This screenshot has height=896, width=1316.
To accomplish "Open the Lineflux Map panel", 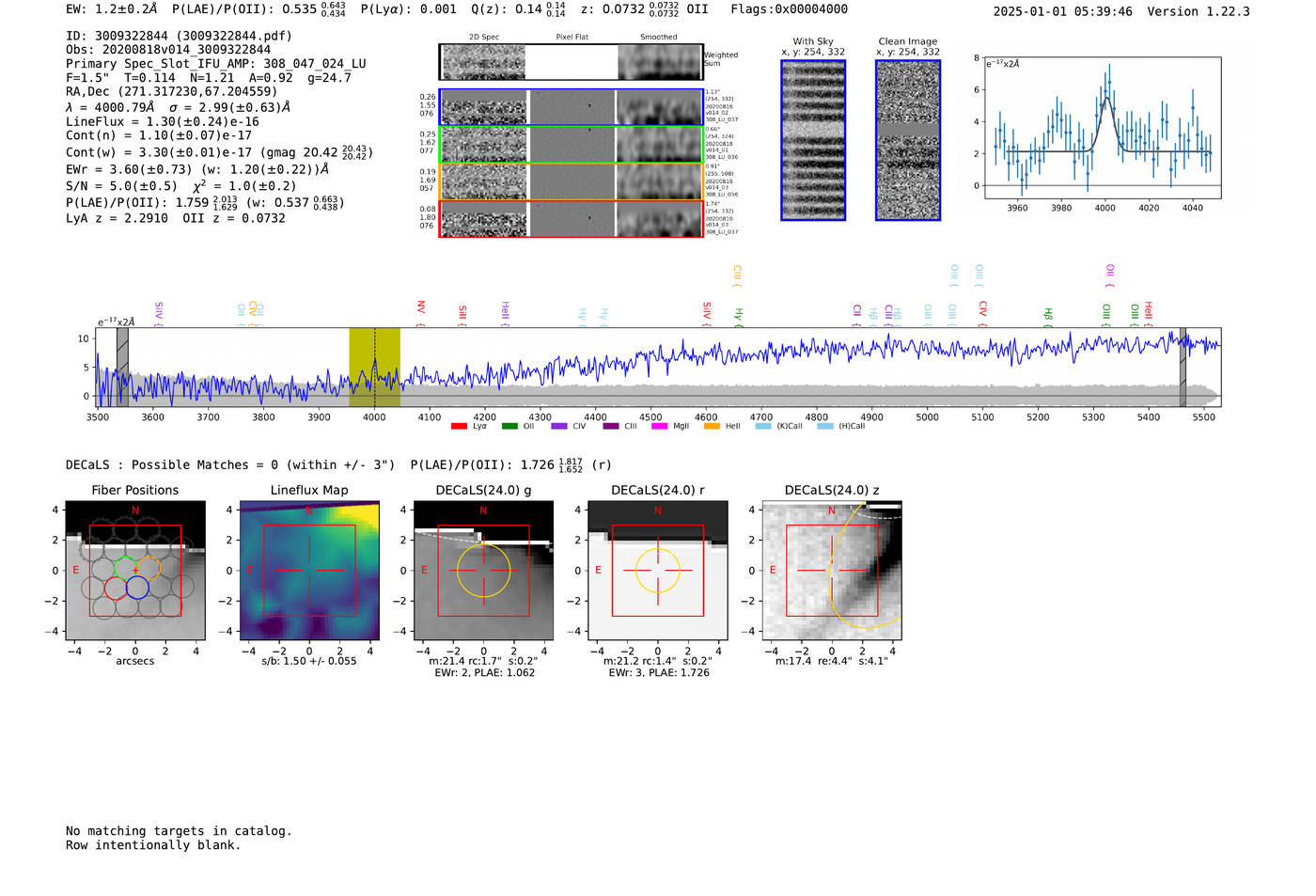I will [x=309, y=571].
